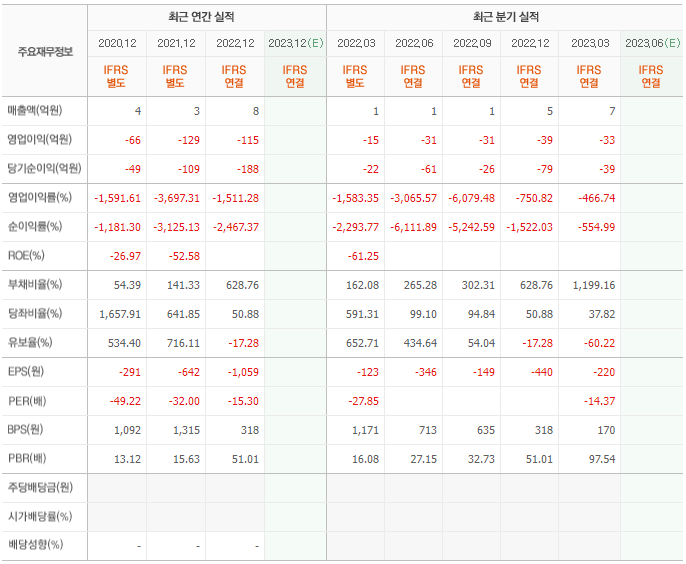Select the 순이익률(%) row label
The width and height of the screenshot is (686, 564).
point(35,227)
